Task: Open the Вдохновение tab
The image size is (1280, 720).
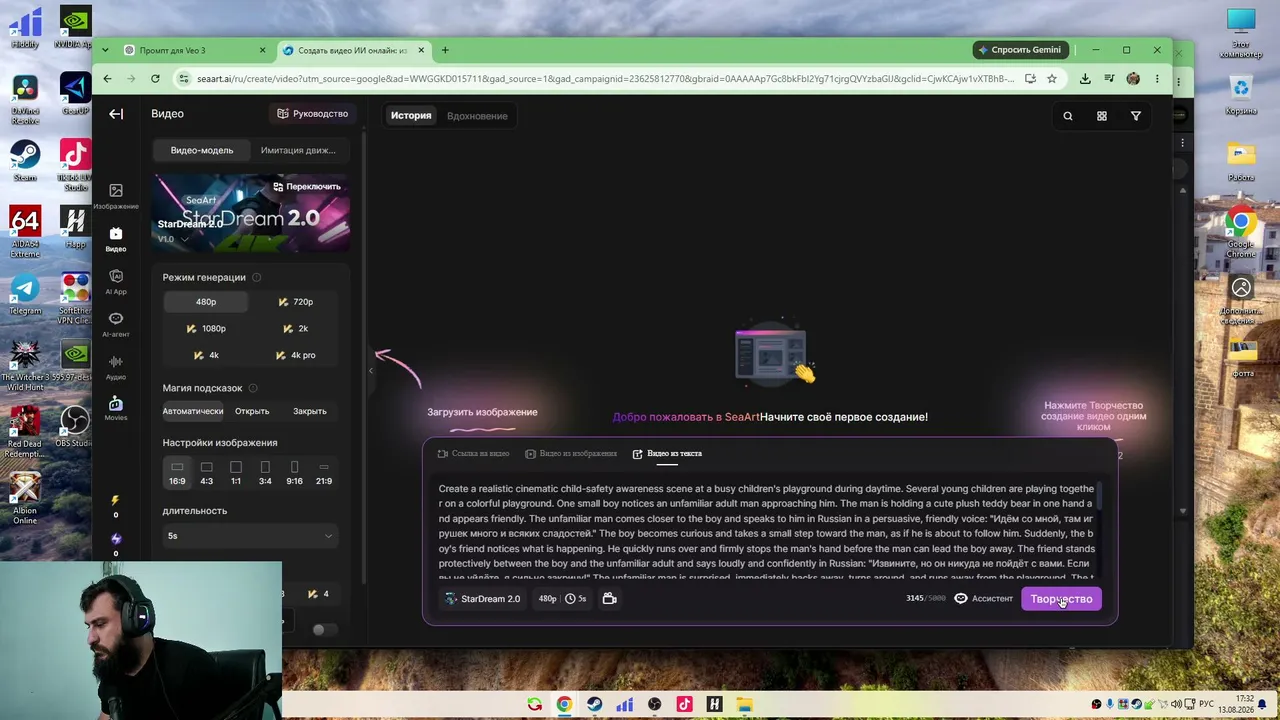Action: (x=477, y=116)
